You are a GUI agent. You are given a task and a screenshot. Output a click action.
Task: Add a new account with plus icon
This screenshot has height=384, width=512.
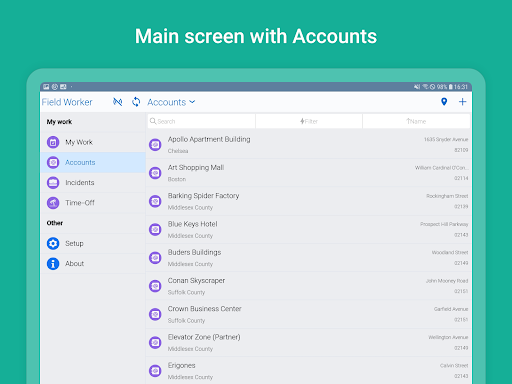(462, 102)
